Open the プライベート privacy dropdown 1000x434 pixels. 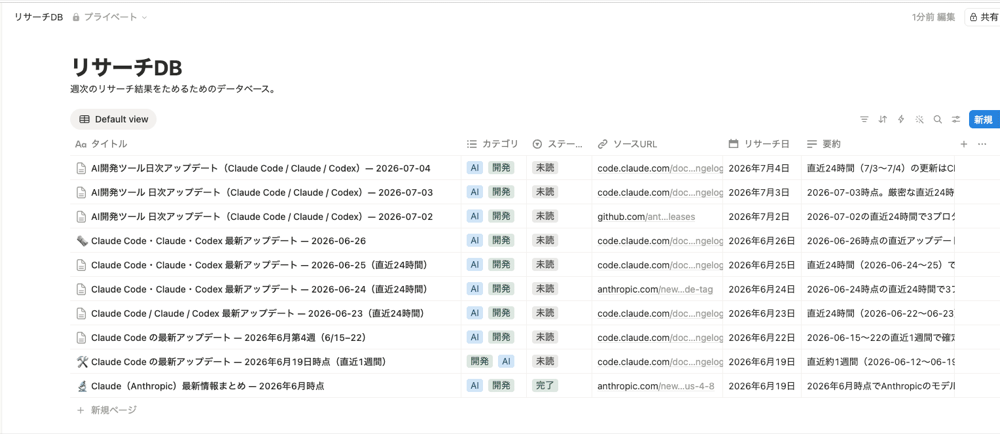109,17
